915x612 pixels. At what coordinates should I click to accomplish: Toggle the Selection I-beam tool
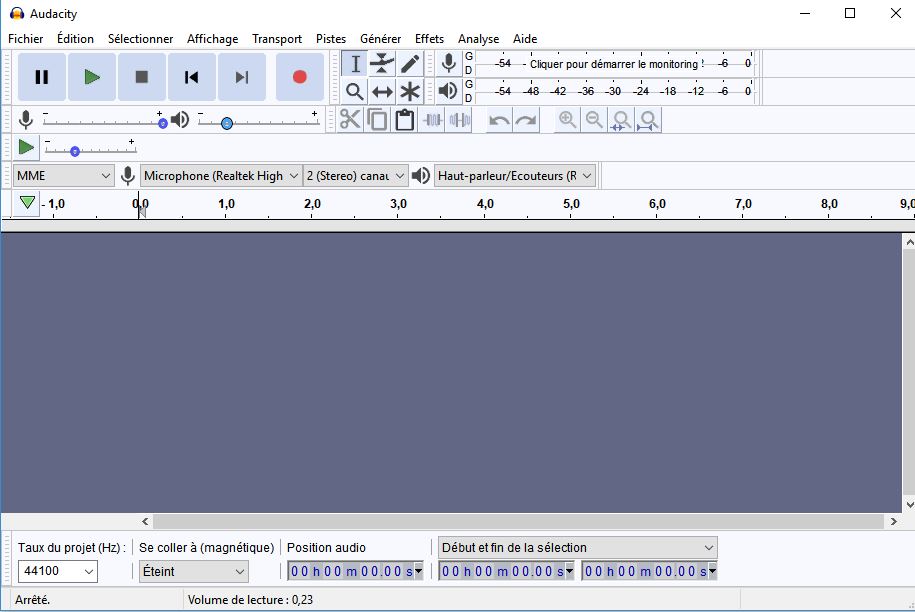point(355,64)
